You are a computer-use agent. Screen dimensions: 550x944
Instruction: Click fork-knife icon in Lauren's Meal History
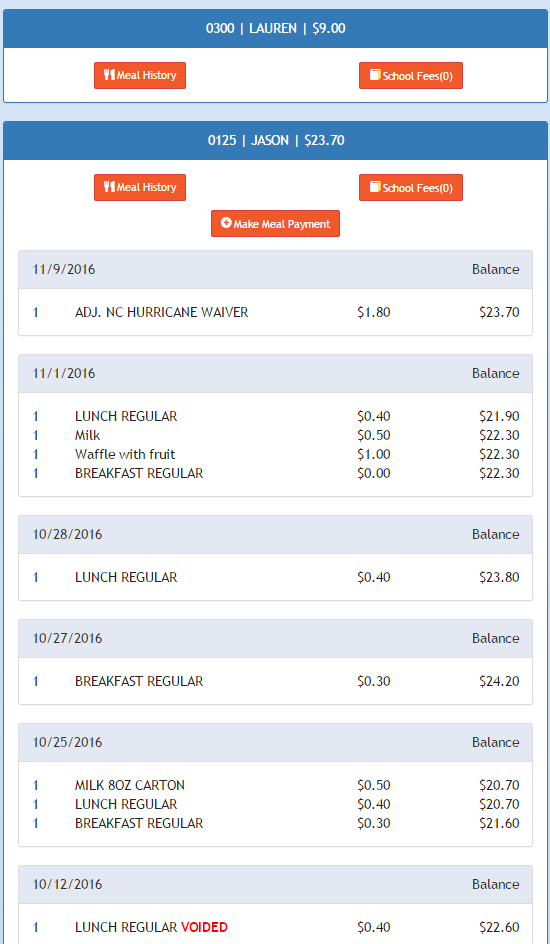tap(109, 75)
